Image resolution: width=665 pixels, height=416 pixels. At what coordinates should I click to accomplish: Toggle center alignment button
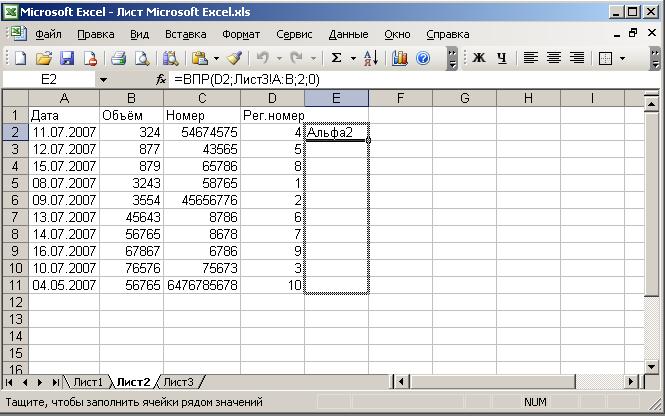(552, 58)
